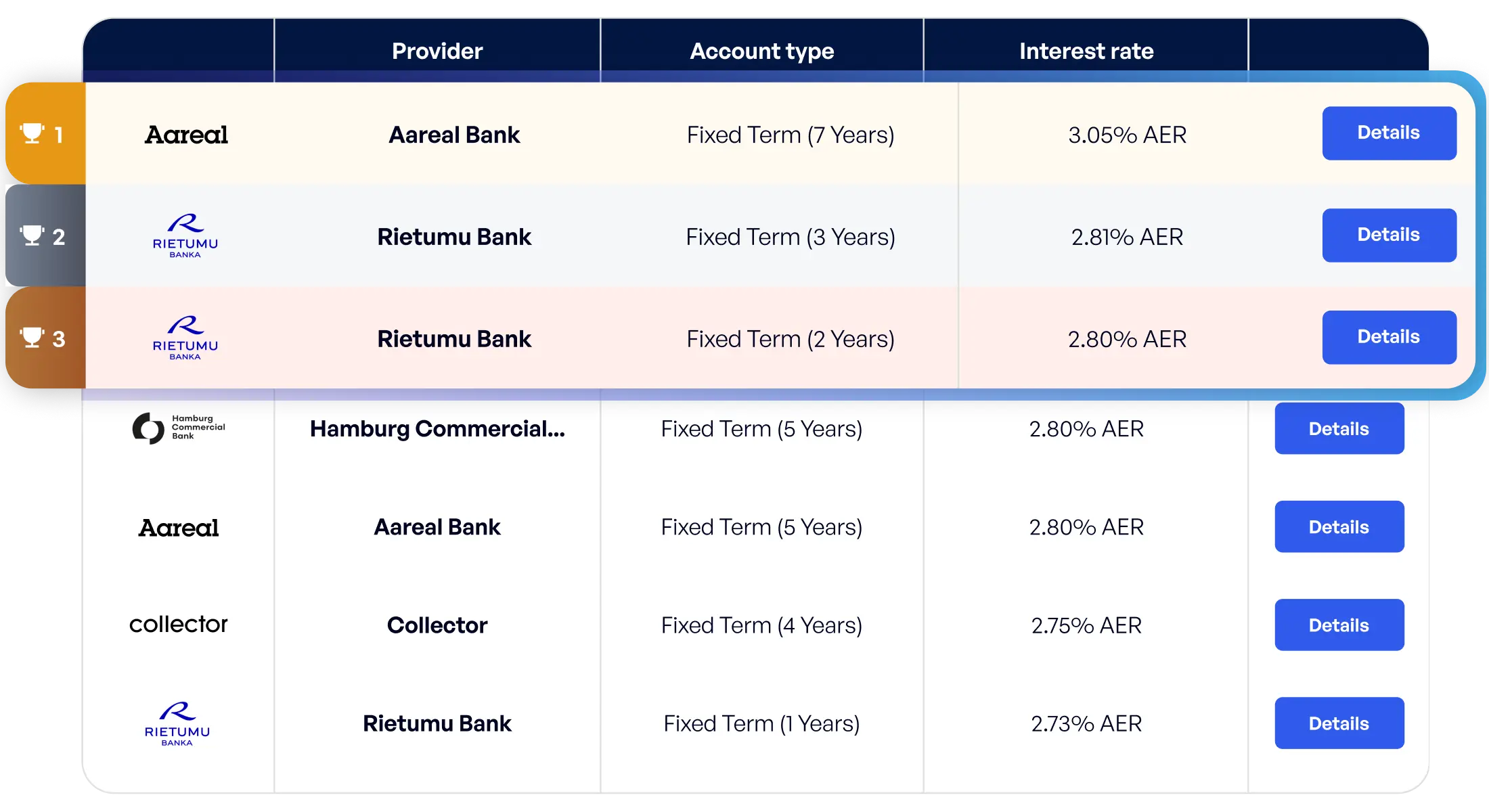This screenshot has width=1489, height=812.
Task: Click Rietumu Banka logo in second row
Action: click(x=185, y=236)
